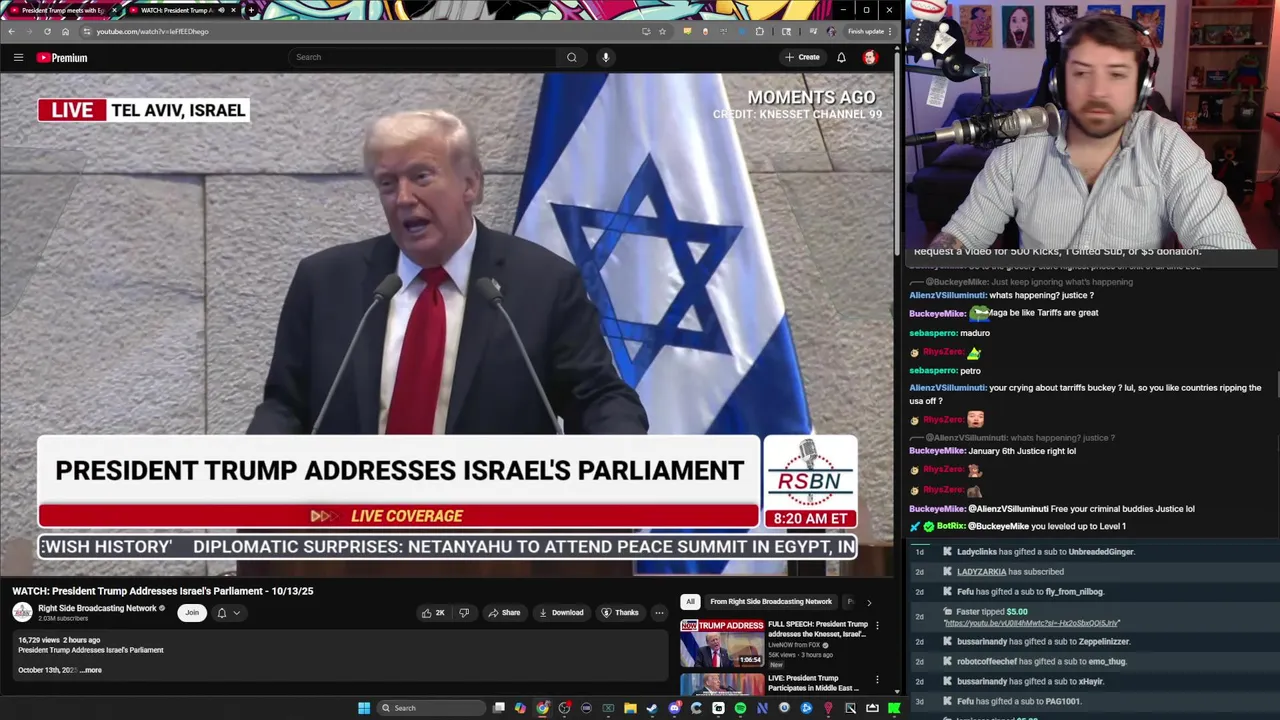
Task: Click the video title text
Action: coord(162,591)
